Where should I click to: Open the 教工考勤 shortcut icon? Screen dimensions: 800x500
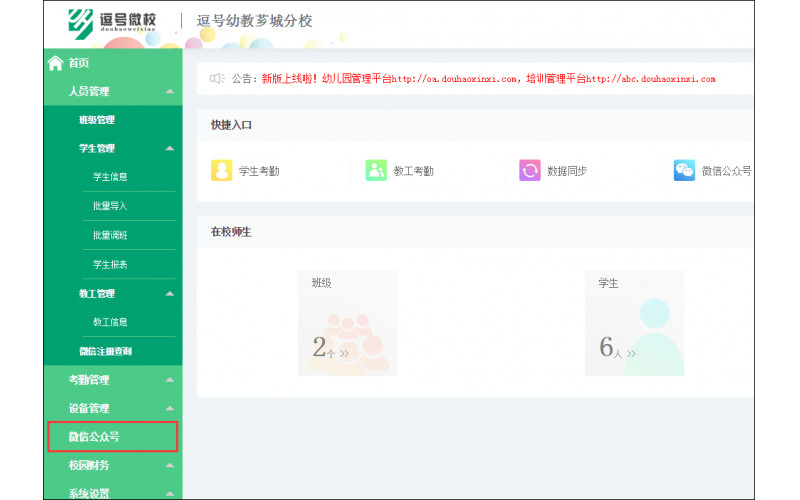pos(376,170)
